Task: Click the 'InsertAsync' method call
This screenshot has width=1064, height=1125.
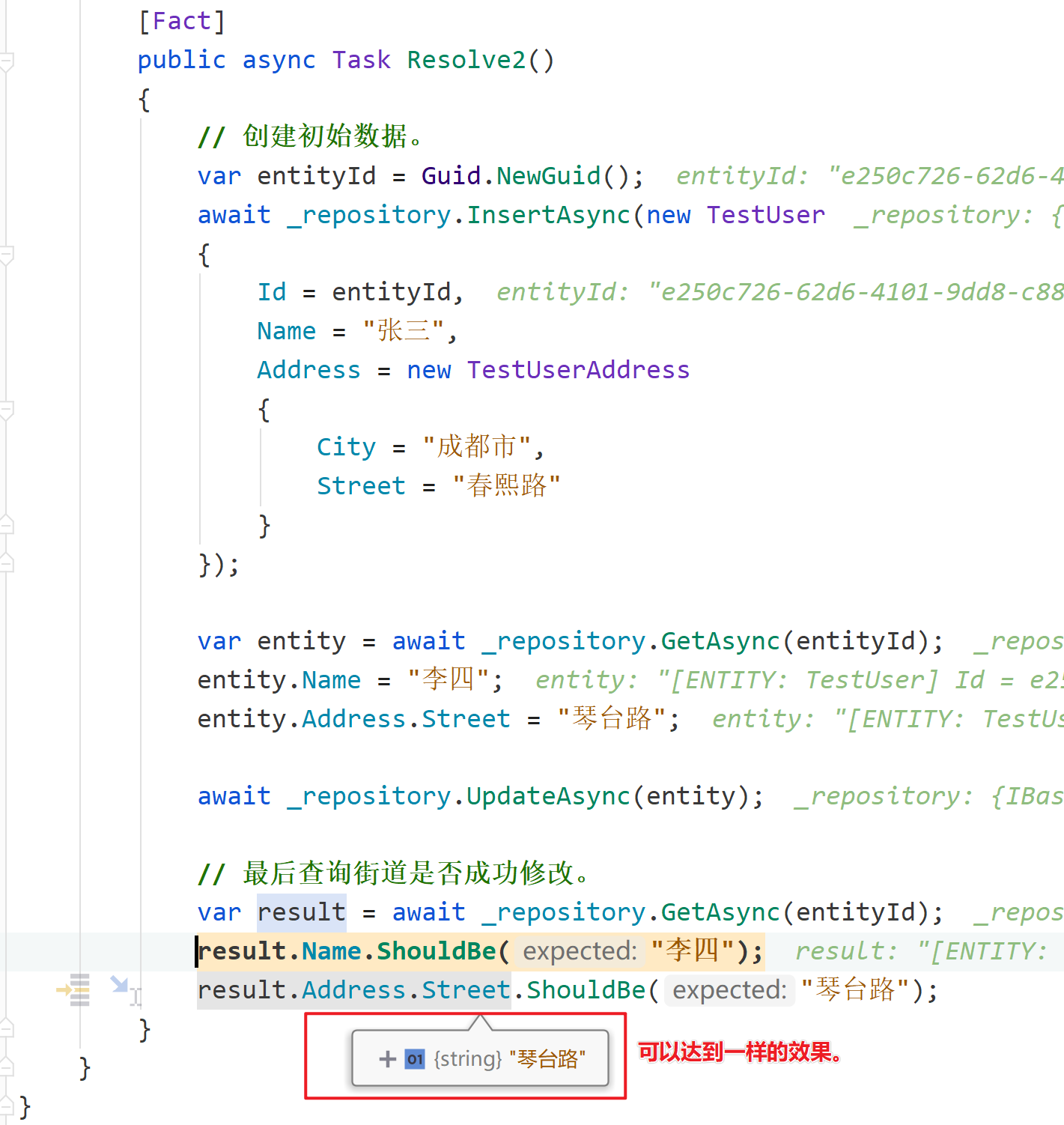Action: pos(548,215)
